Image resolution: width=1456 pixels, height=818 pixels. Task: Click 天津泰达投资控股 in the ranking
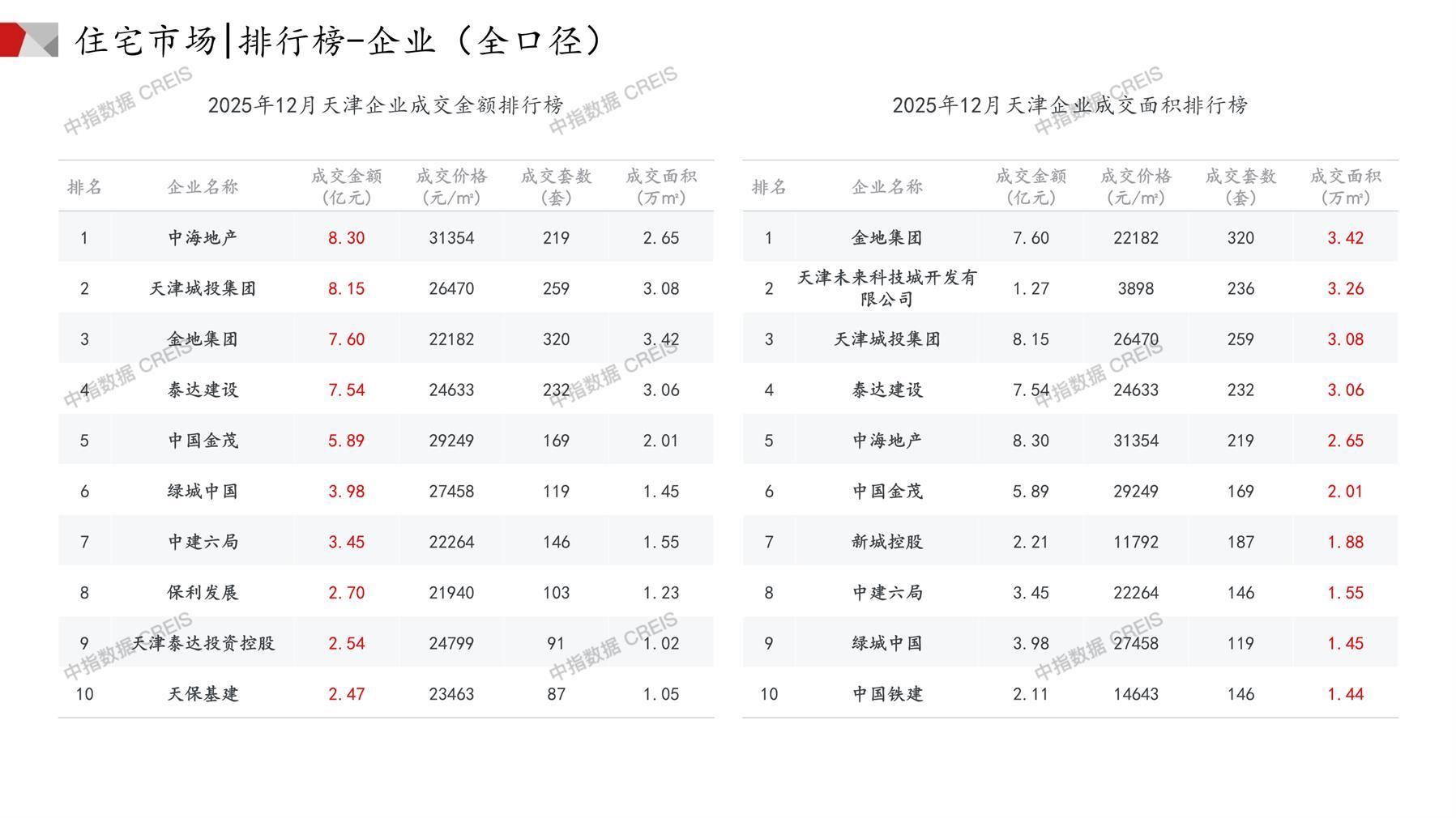pos(203,644)
